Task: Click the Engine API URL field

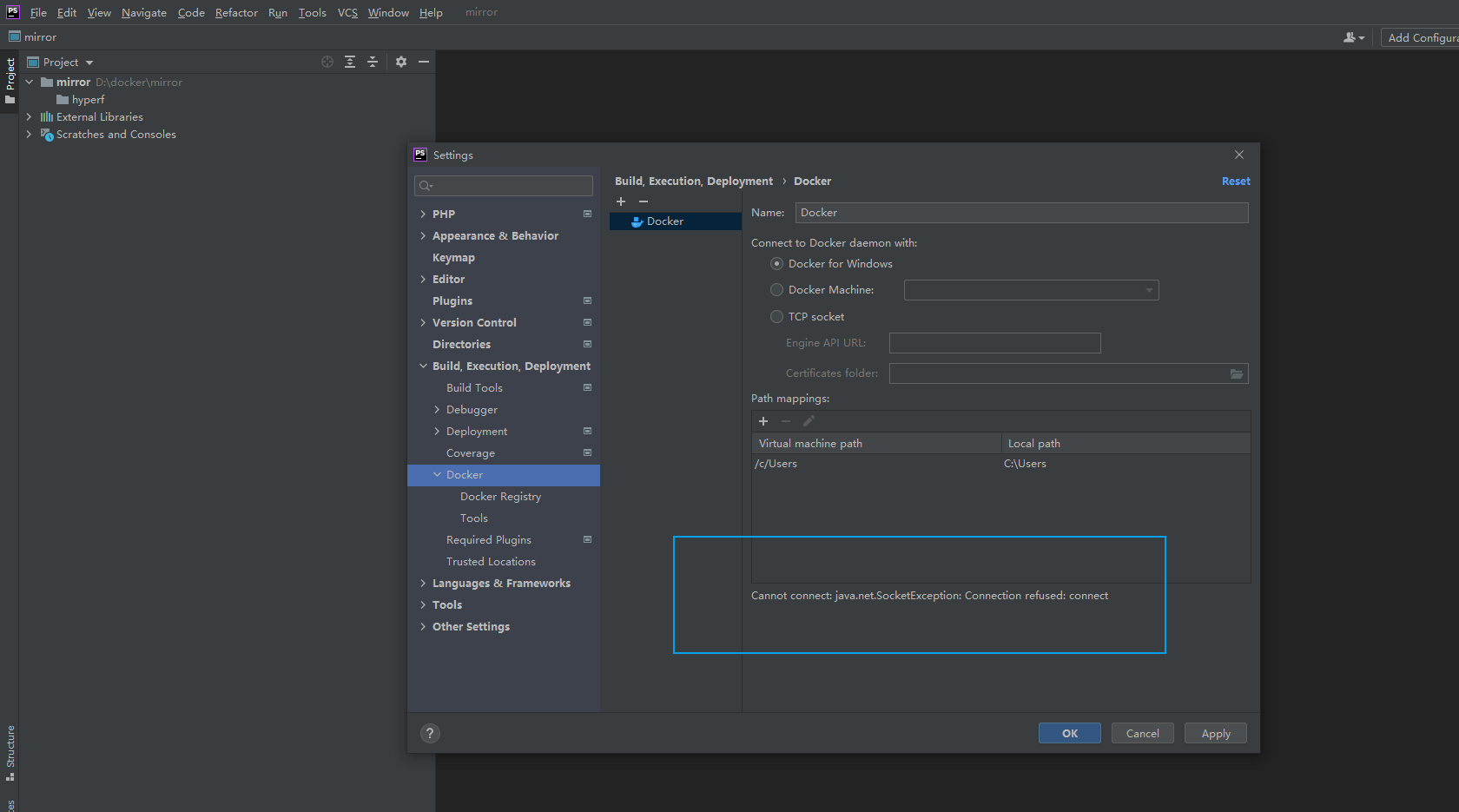Action: pos(995,343)
